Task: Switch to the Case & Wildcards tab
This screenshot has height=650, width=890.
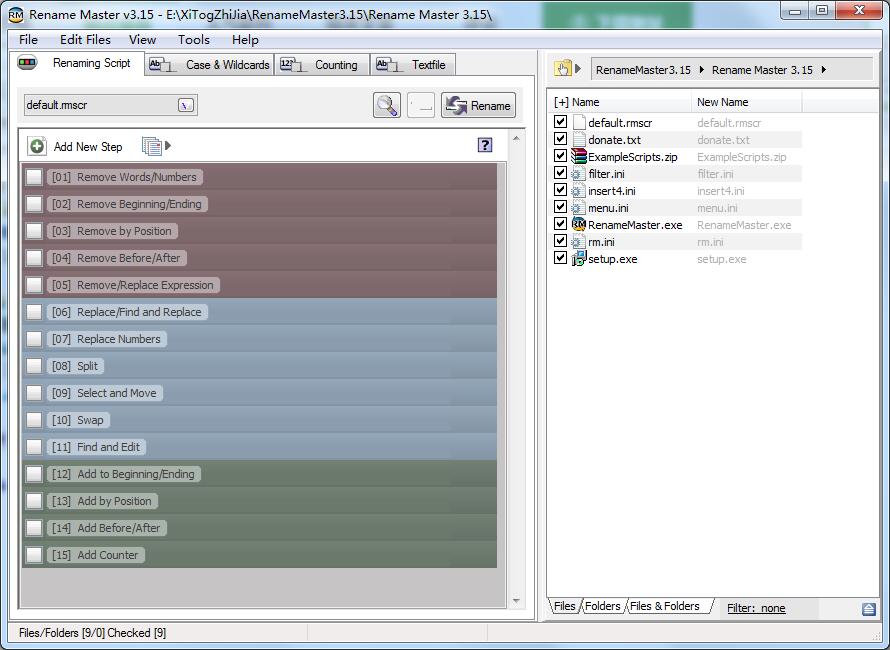Action: coord(209,65)
